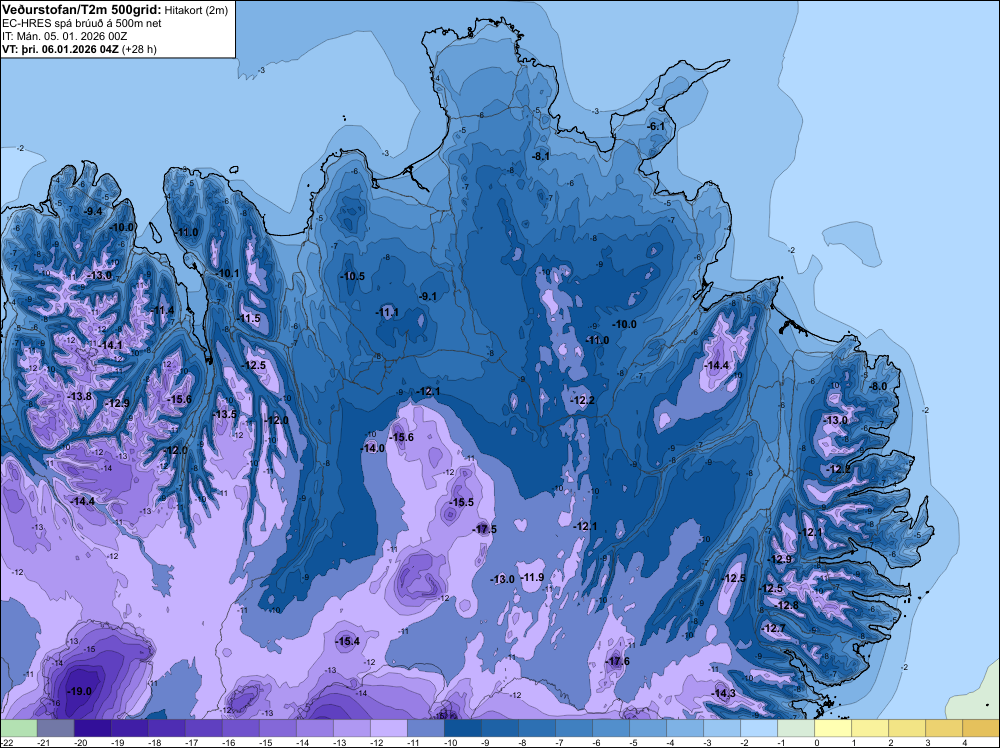Image resolution: width=1000 pixels, height=748 pixels.
Task: Click the -9.1 temperature value
Action: pyautogui.click(x=428, y=297)
